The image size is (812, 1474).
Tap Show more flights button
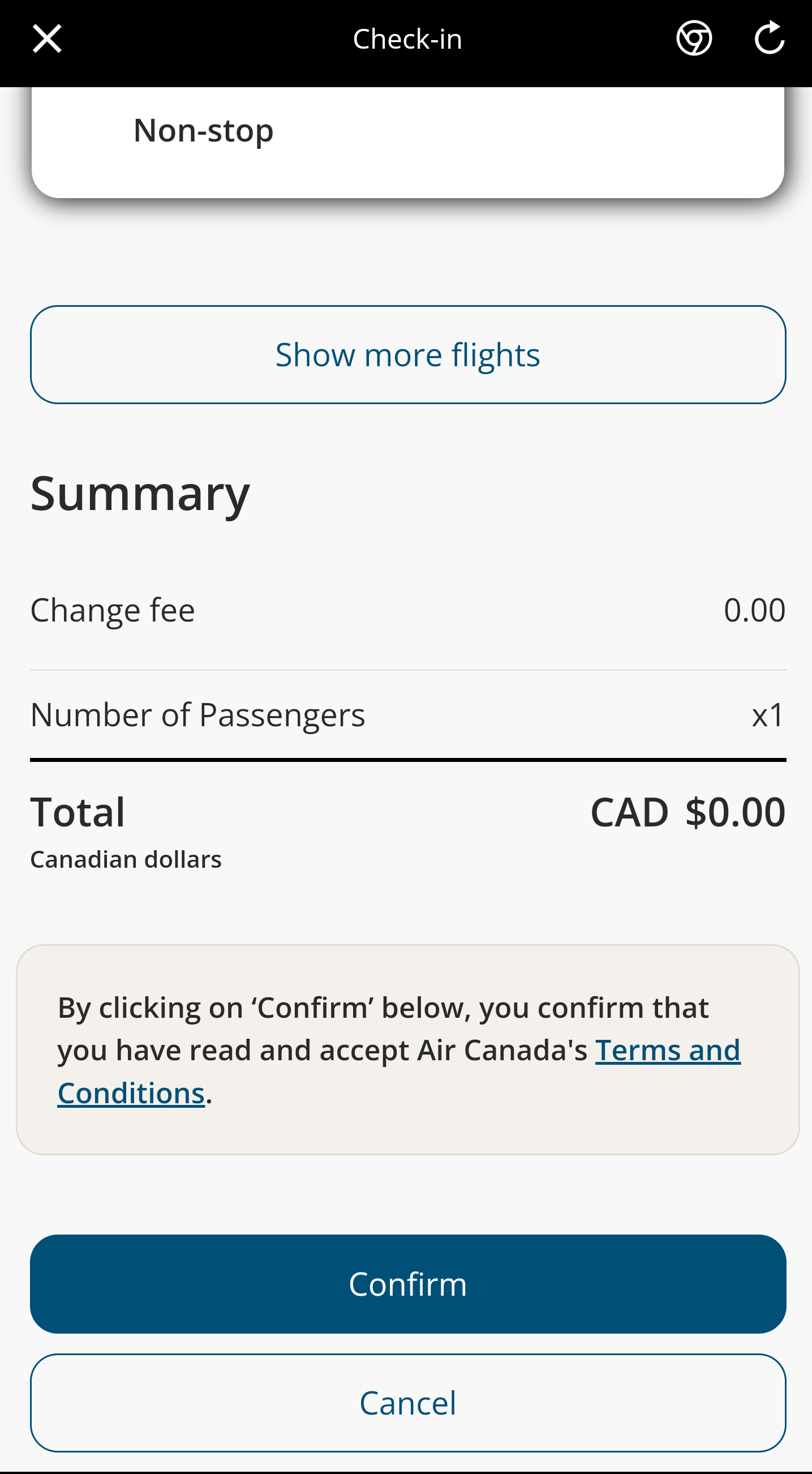(408, 355)
